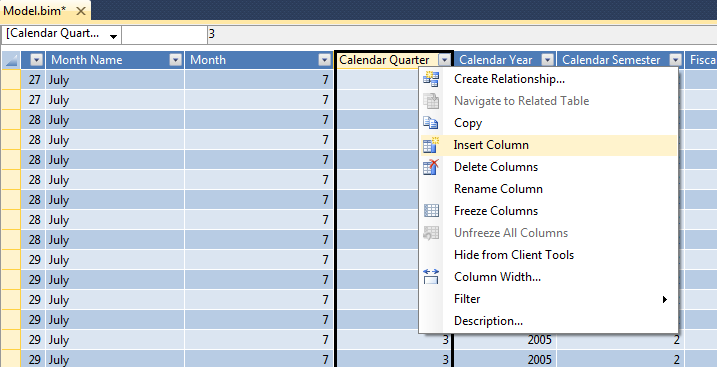Click the Freeze Columns grid icon

[431, 211]
